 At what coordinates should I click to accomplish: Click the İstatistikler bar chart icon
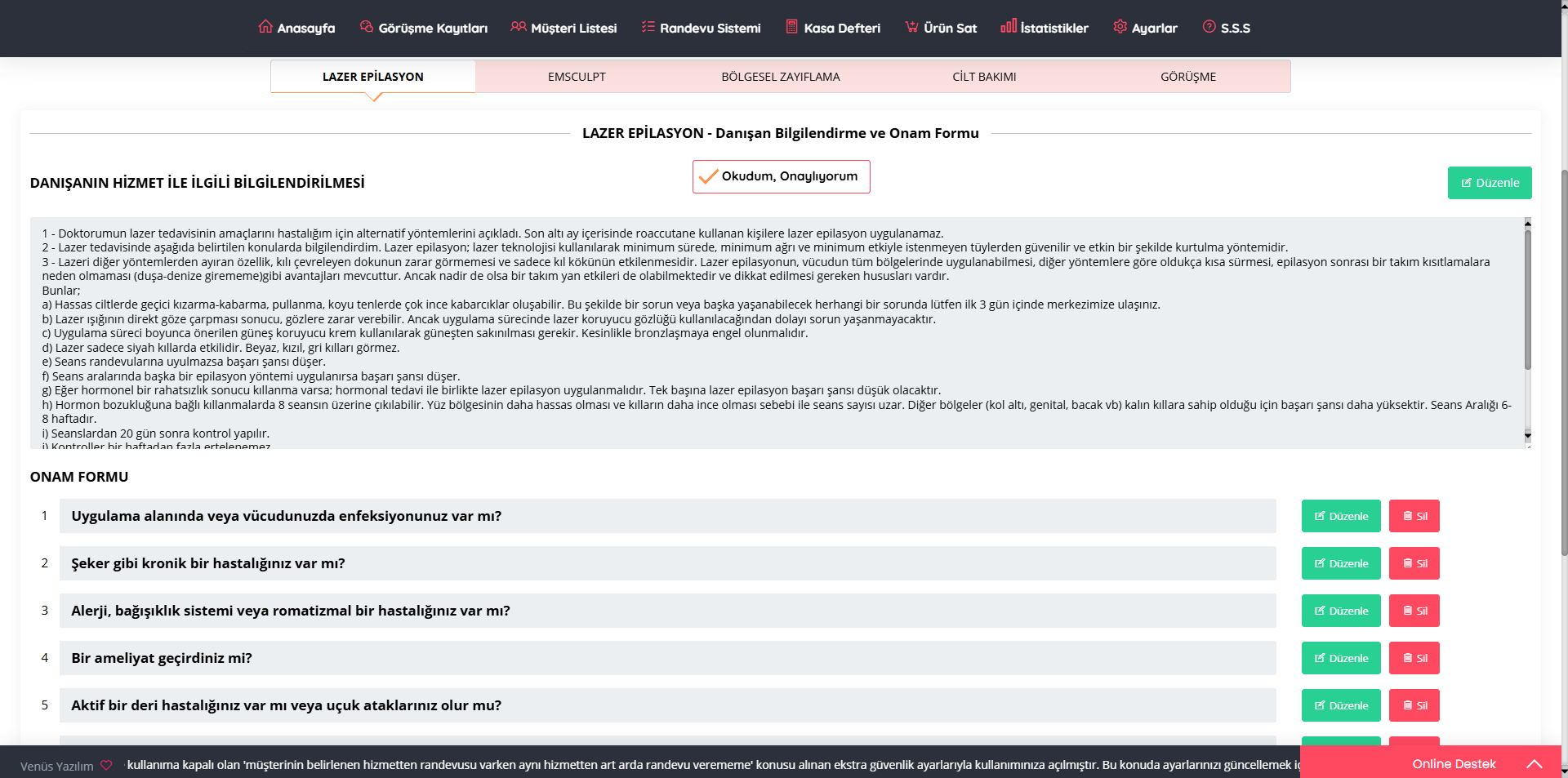[1009, 26]
